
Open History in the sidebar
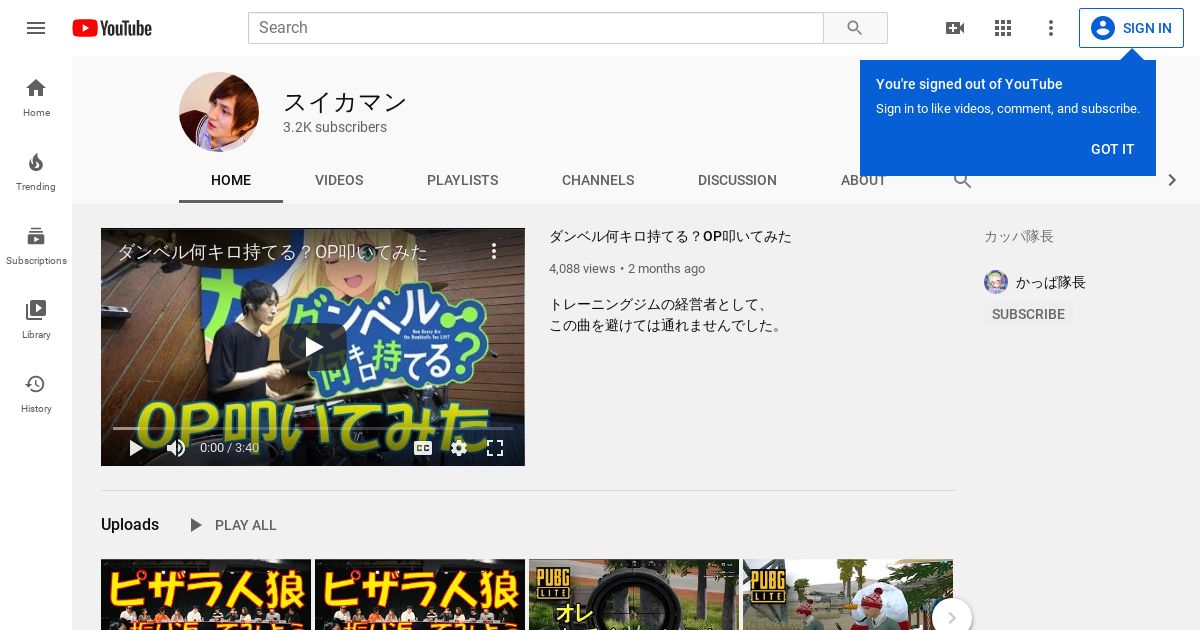click(x=36, y=393)
